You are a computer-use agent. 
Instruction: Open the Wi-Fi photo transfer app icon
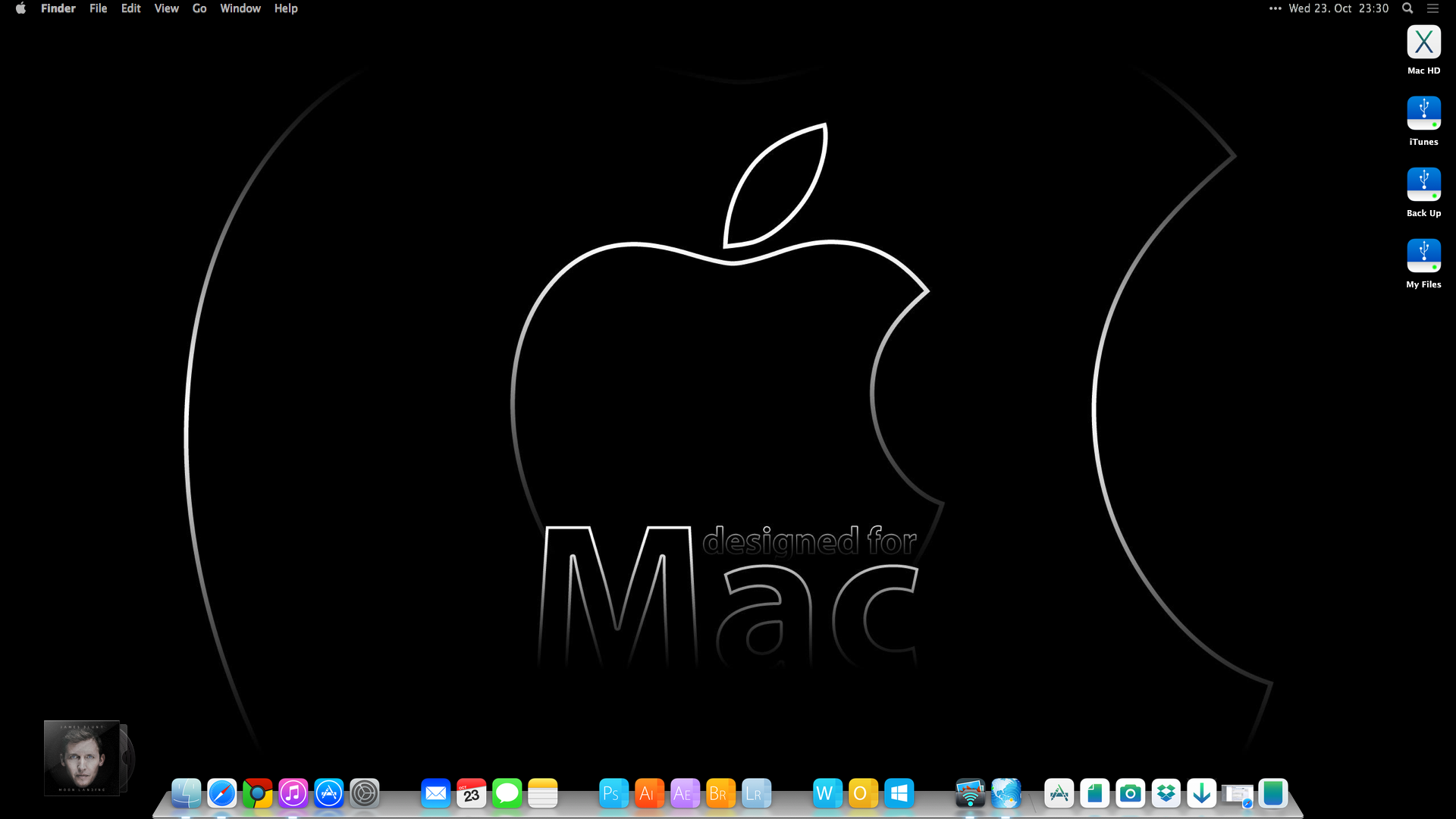tap(971, 793)
